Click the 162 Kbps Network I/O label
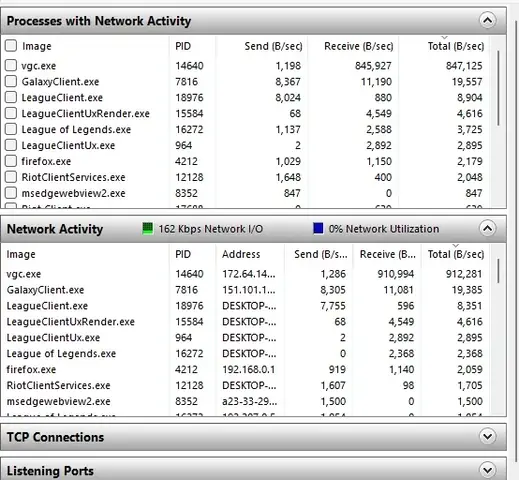This screenshot has width=519, height=480. pos(211,229)
